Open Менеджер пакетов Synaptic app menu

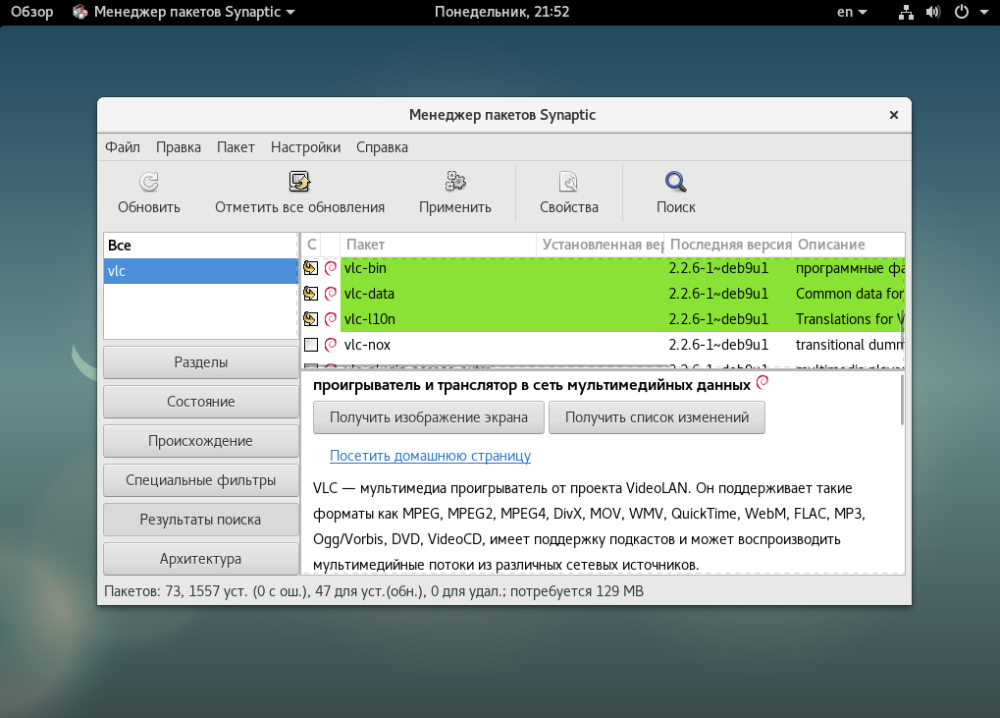pos(184,12)
